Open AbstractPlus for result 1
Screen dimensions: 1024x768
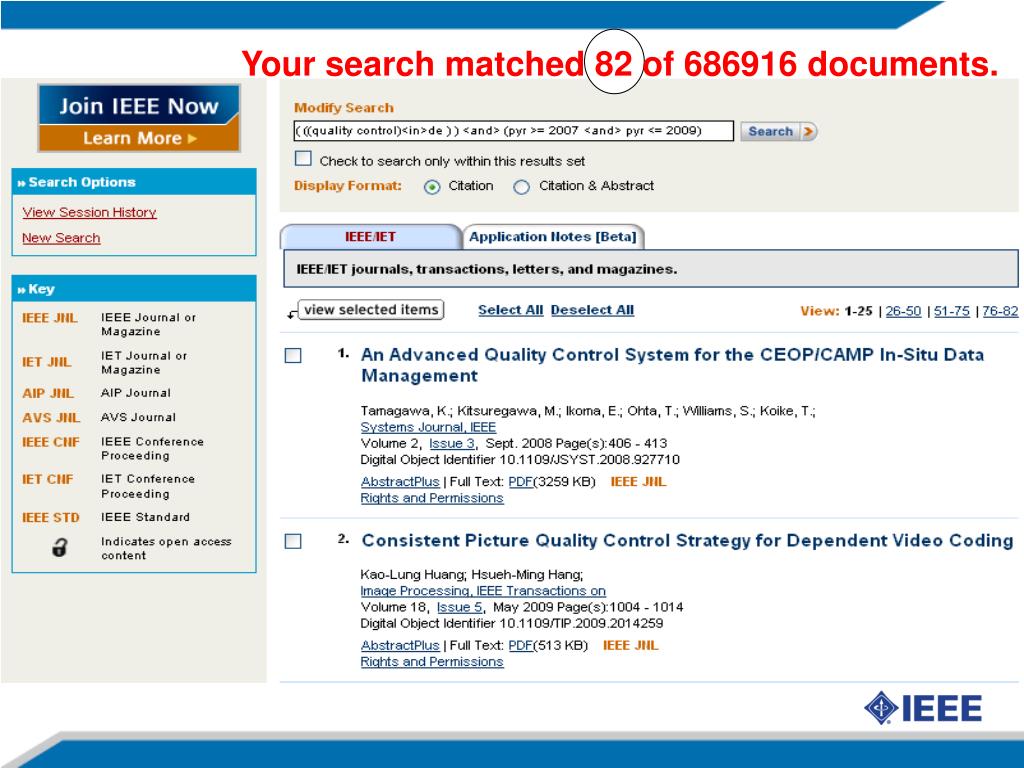pyautogui.click(x=400, y=482)
